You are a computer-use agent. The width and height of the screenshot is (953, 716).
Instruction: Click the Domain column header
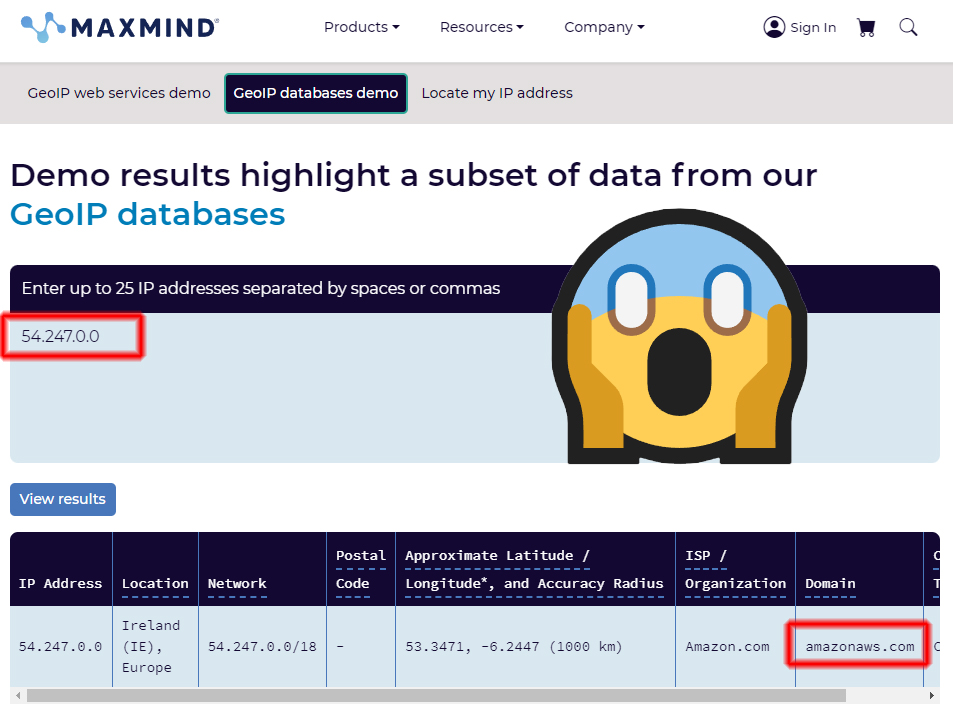830,583
